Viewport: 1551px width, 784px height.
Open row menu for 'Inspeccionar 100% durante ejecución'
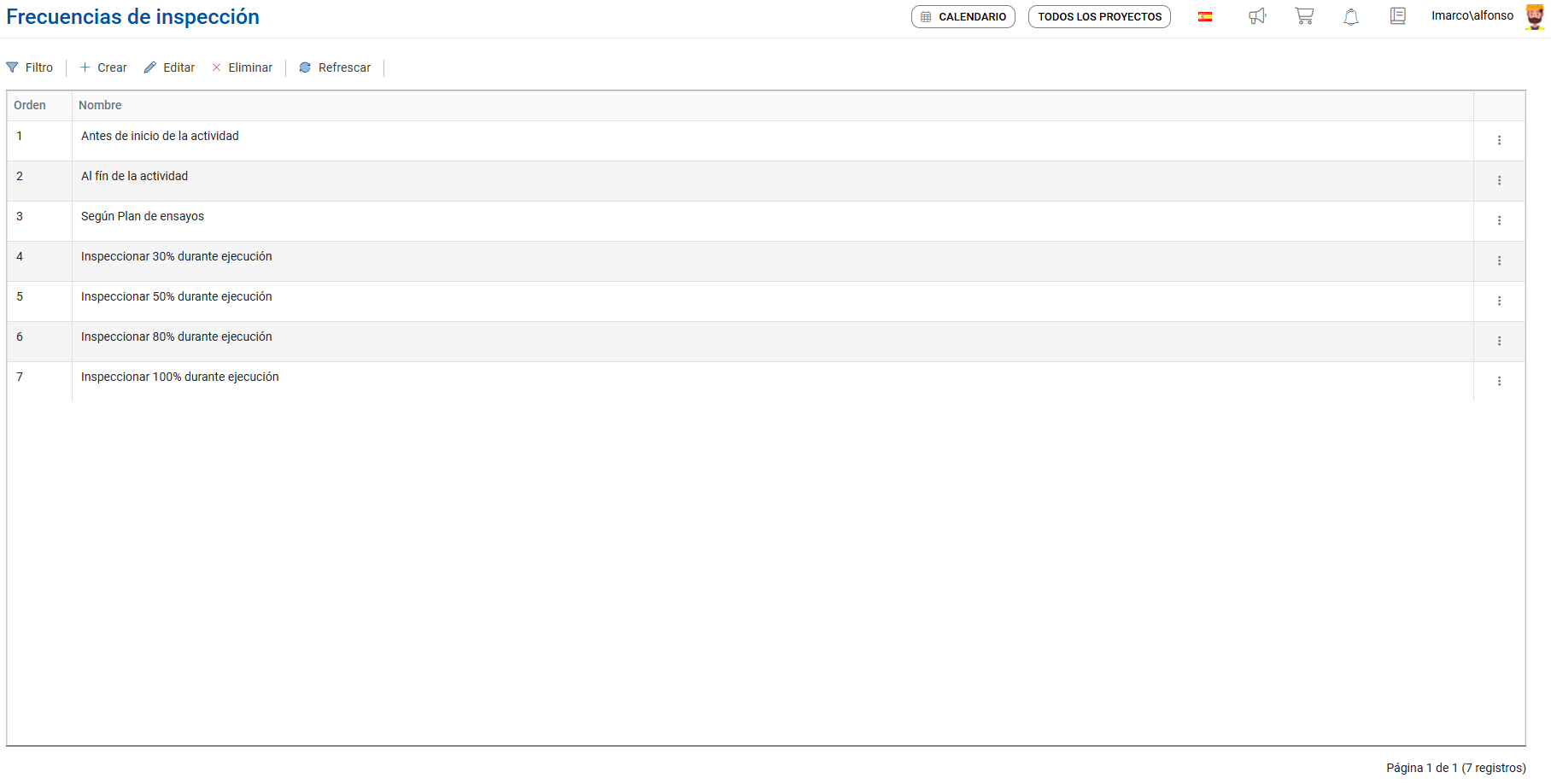coord(1499,381)
